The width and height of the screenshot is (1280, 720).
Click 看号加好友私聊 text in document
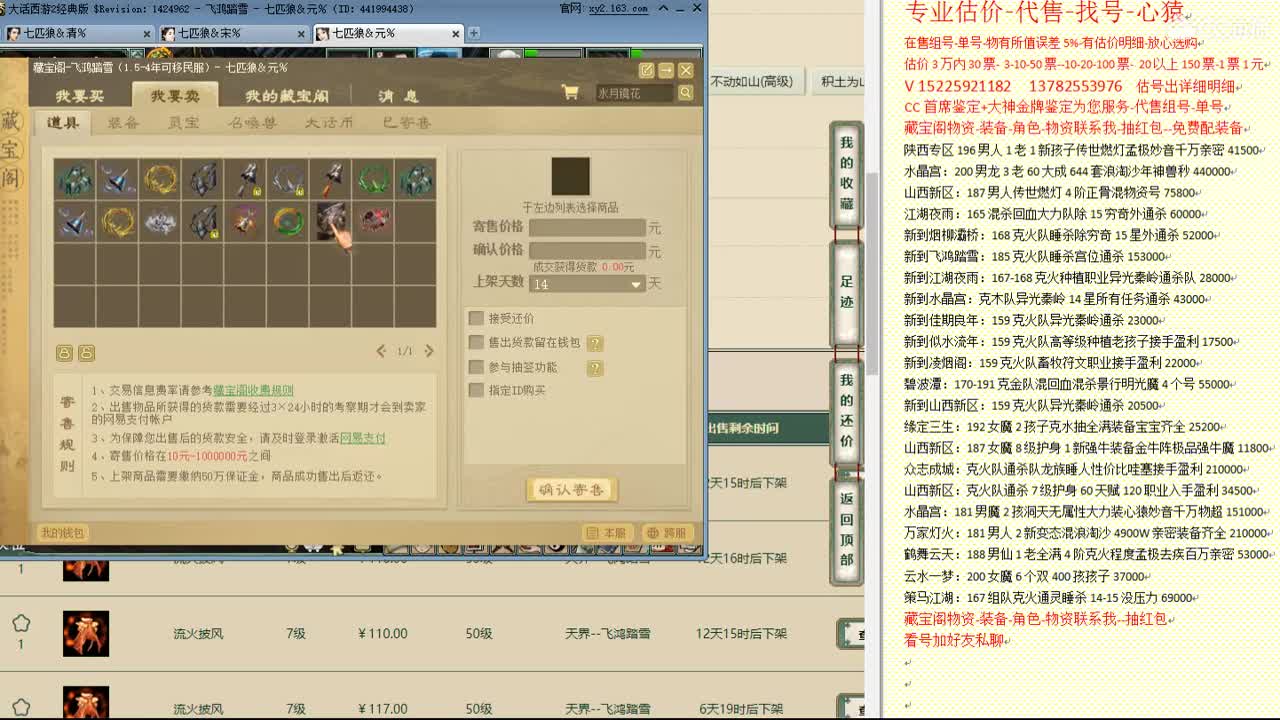pos(954,640)
